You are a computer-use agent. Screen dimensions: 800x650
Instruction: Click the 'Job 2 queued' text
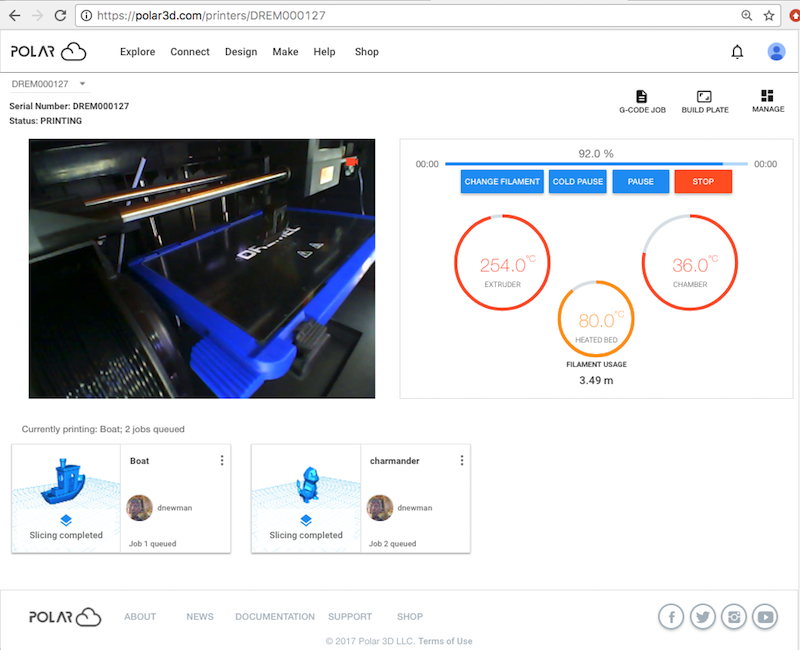tap(392, 544)
